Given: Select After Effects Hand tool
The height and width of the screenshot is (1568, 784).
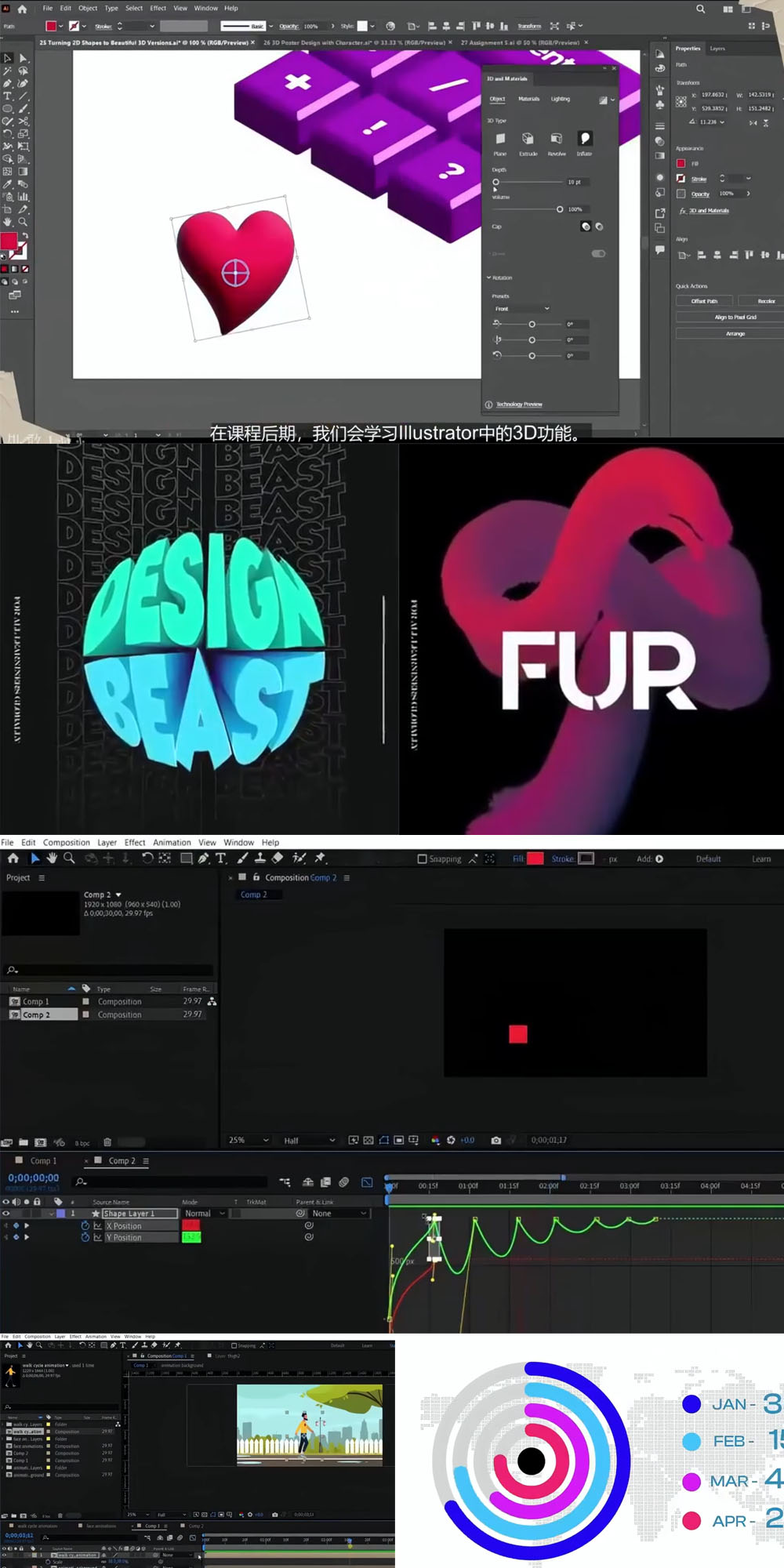Looking at the screenshot, I should point(52,858).
